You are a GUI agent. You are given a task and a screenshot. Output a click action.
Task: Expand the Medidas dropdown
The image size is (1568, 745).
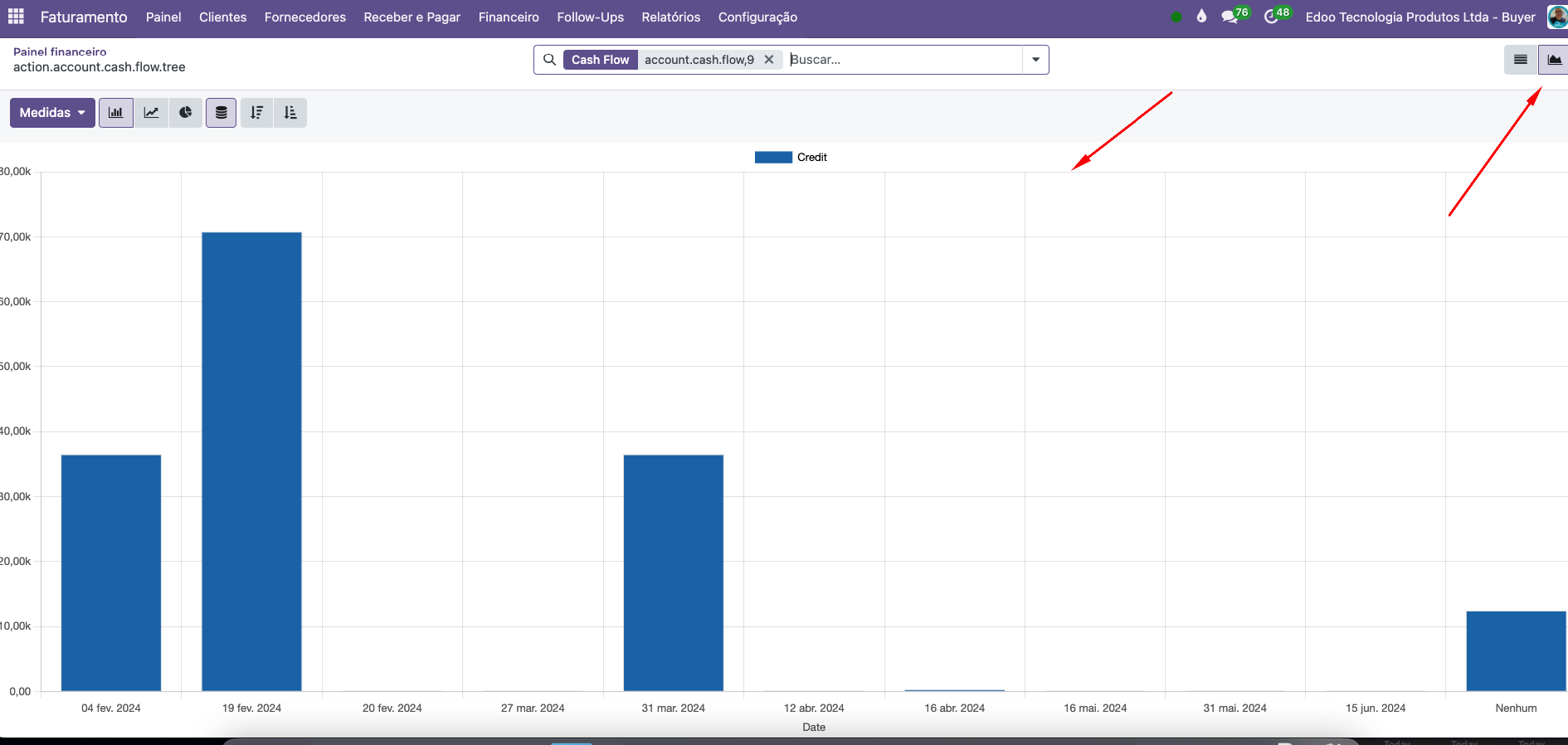(52, 113)
